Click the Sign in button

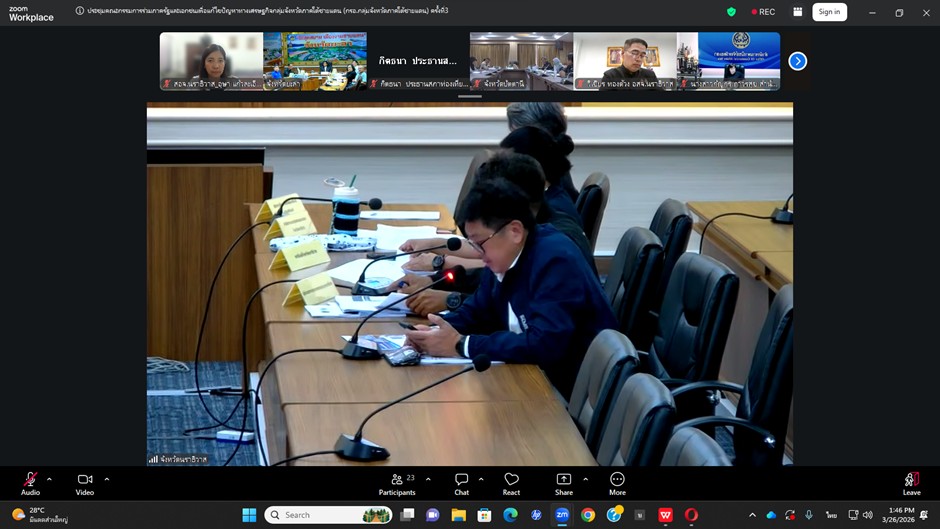click(829, 12)
